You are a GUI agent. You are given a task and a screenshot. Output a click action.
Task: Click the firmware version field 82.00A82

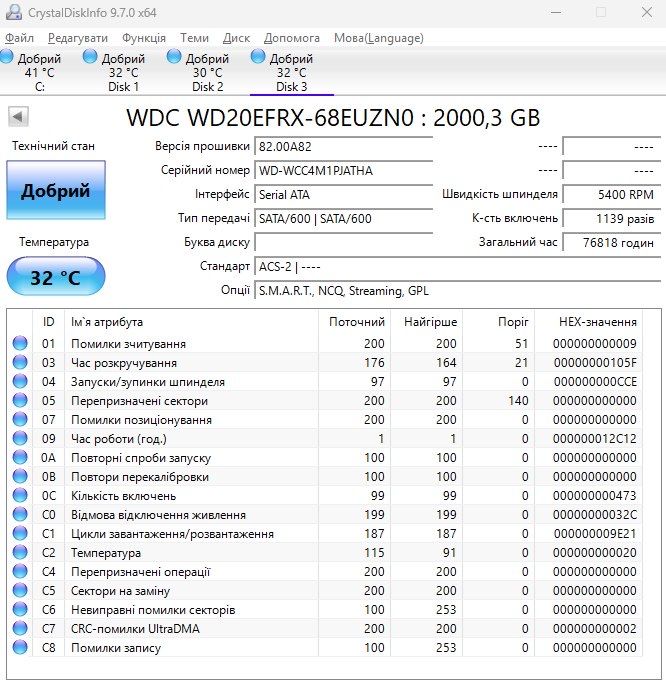click(x=344, y=146)
